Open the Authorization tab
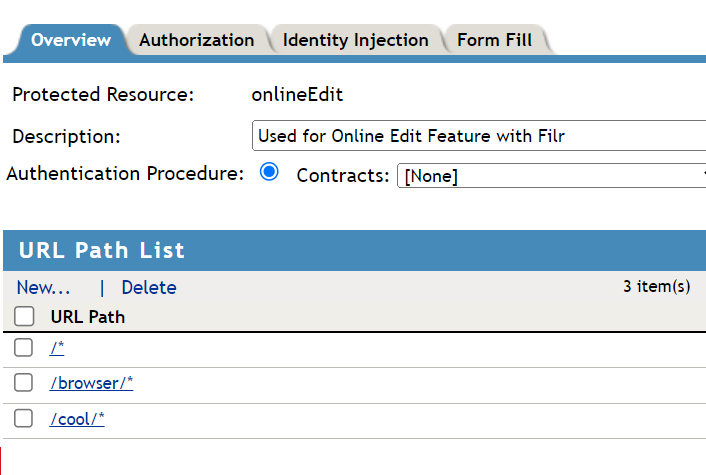This screenshot has height=475, width=706. click(196, 40)
